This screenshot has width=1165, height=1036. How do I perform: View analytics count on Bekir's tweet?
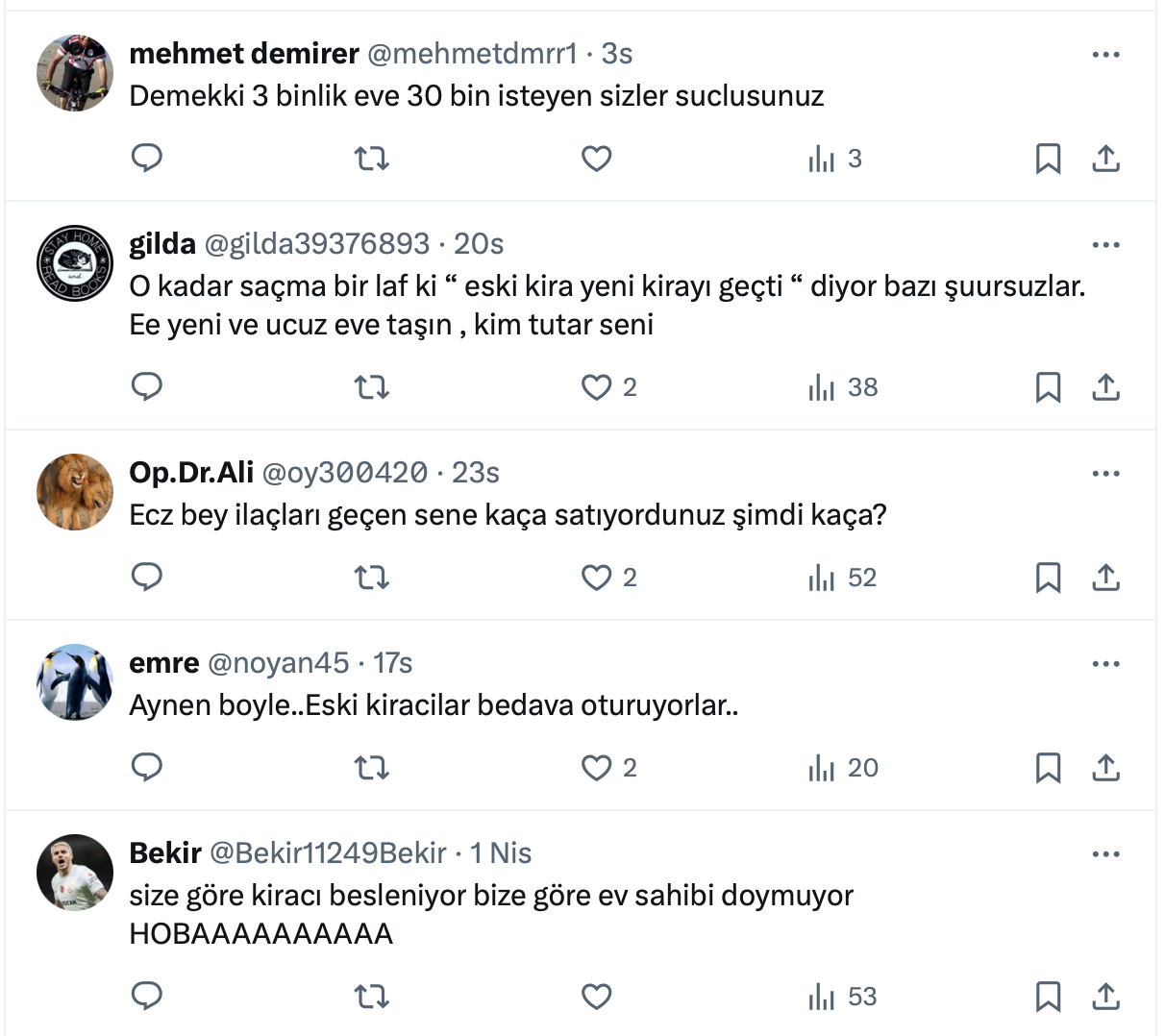[x=843, y=997]
